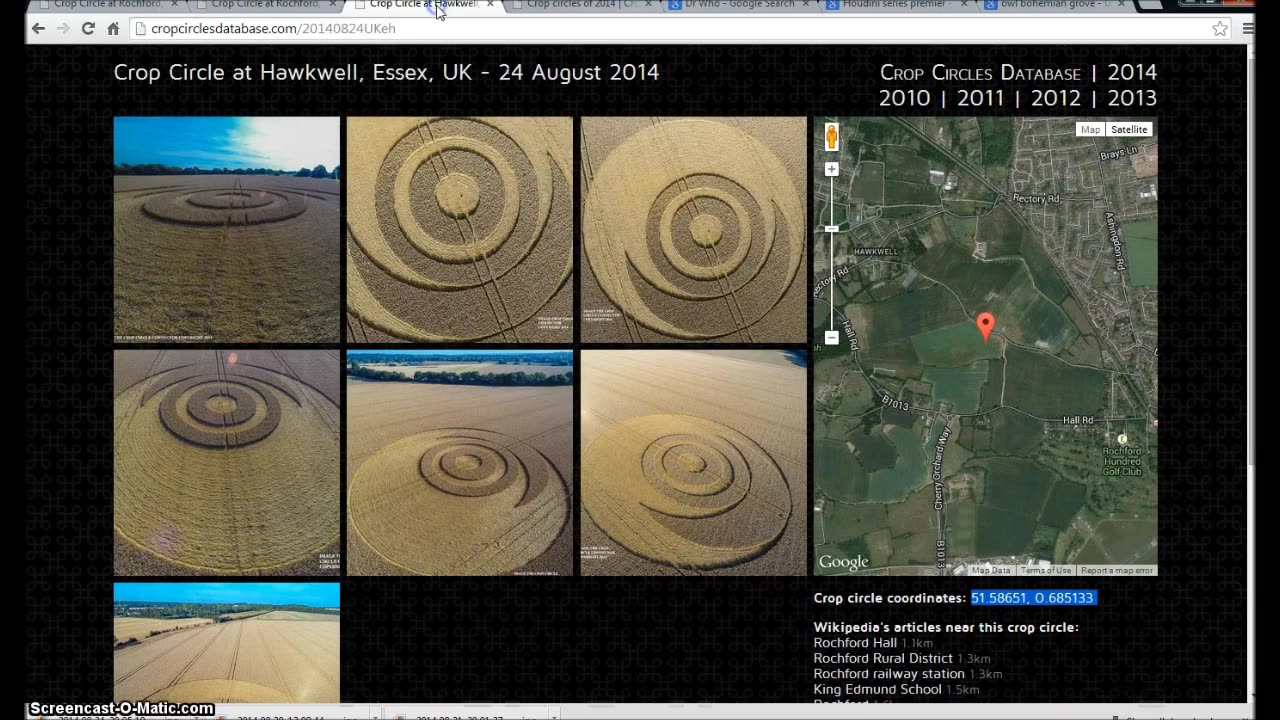The image size is (1280, 720).
Task: Close the Crop Circle at Hawkwell tab
Action: click(x=490, y=5)
